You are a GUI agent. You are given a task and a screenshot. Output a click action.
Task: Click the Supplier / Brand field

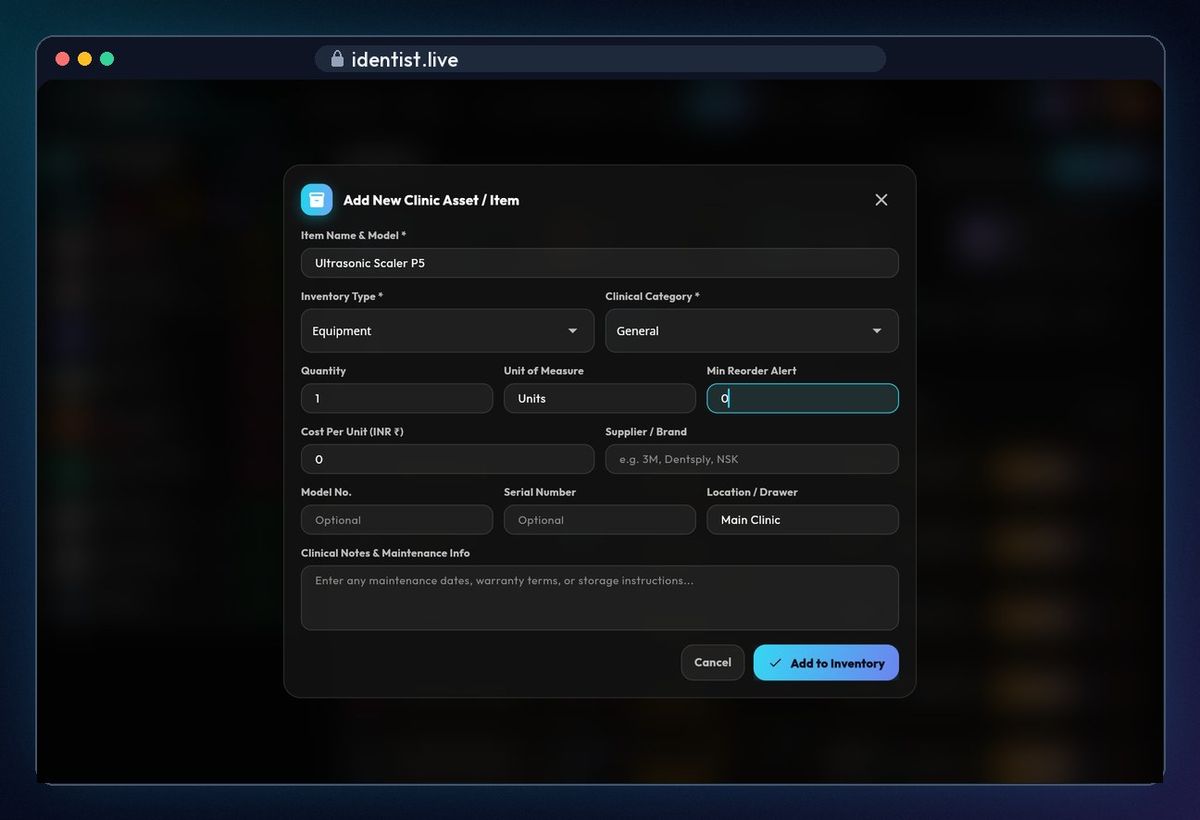tap(752, 459)
